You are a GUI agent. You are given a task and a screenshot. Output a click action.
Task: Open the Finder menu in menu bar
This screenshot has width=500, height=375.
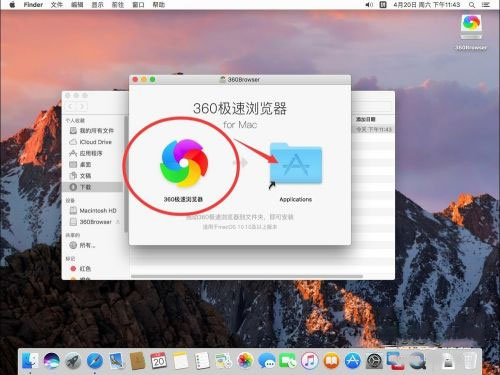tap(33, 5)
